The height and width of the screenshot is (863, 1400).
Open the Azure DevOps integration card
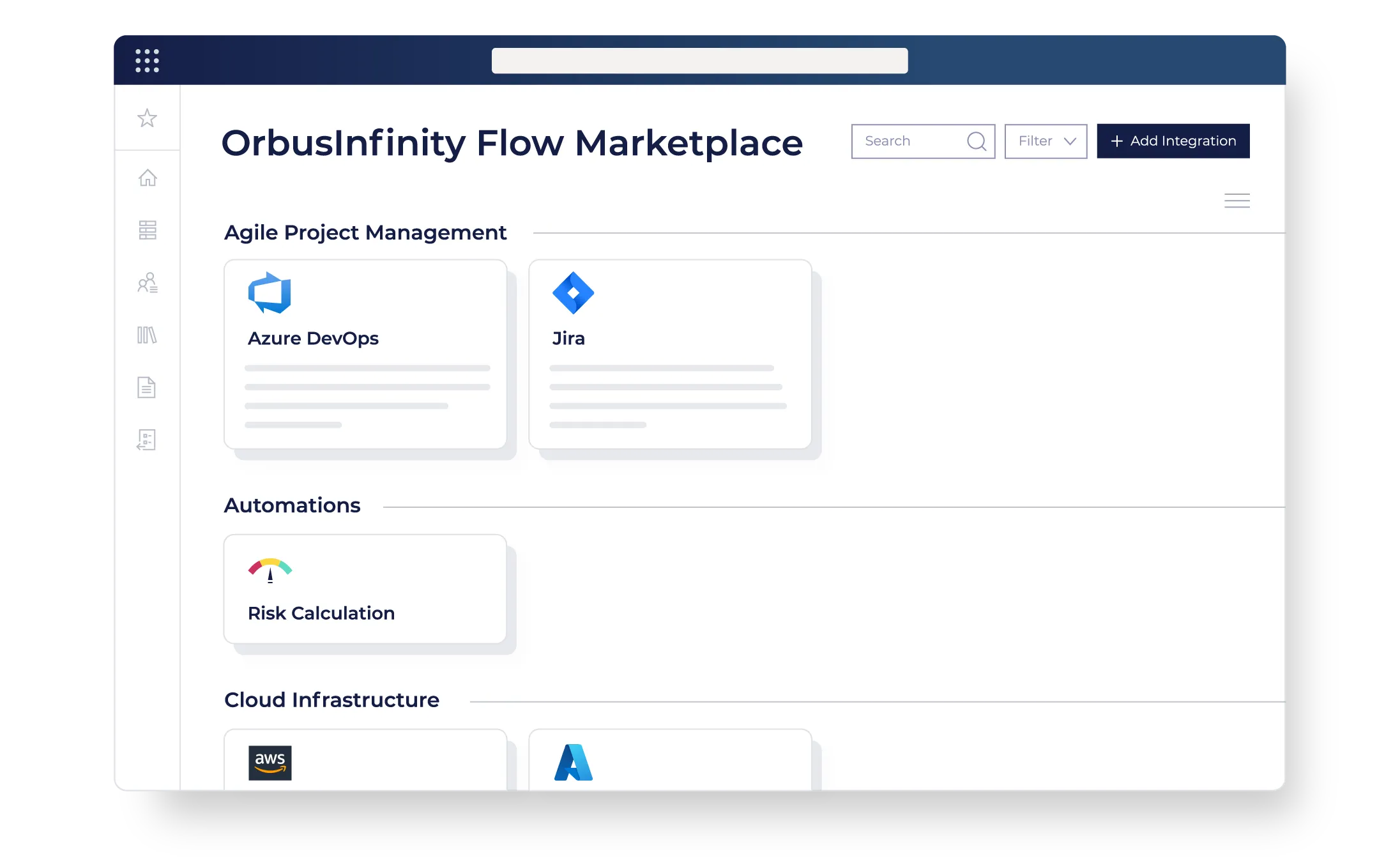click(x=365, y=354)
